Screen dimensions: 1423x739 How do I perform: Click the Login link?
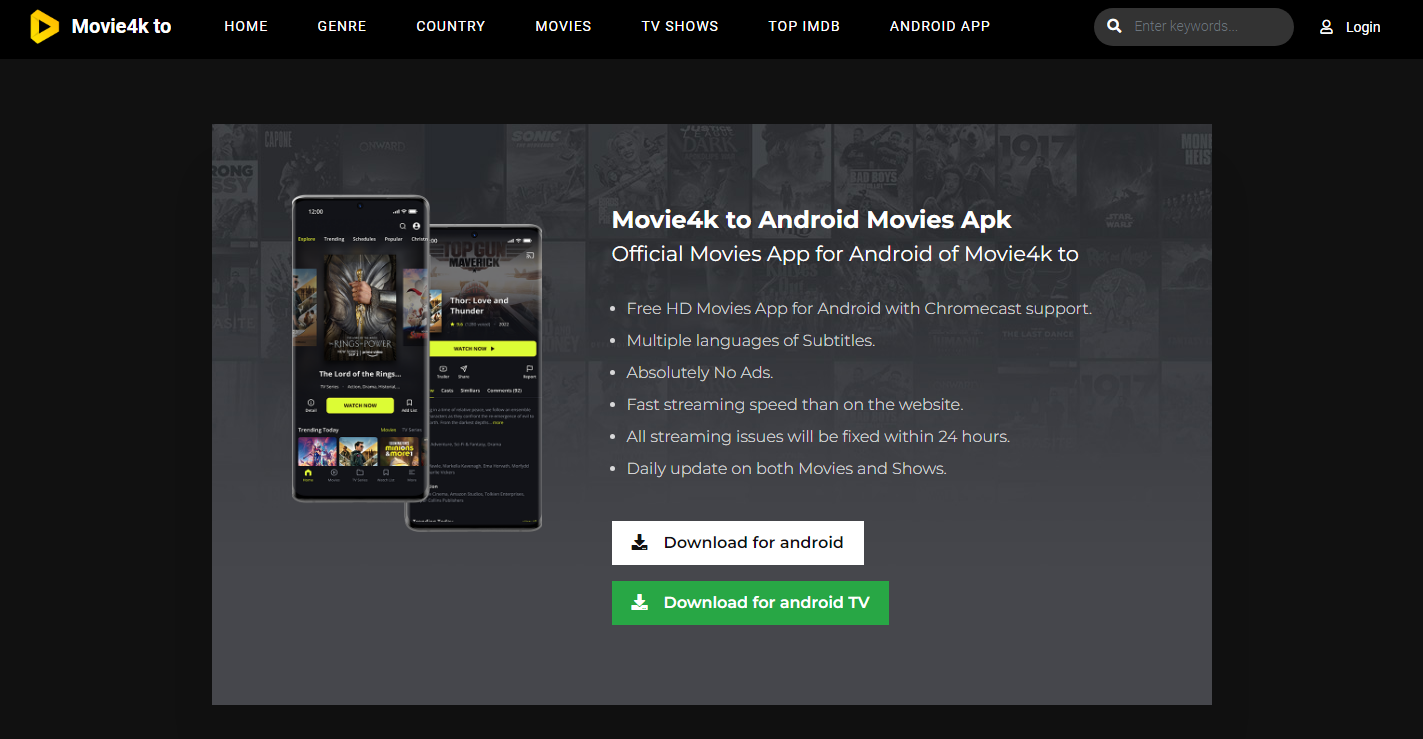click(x=1363, y=27)
